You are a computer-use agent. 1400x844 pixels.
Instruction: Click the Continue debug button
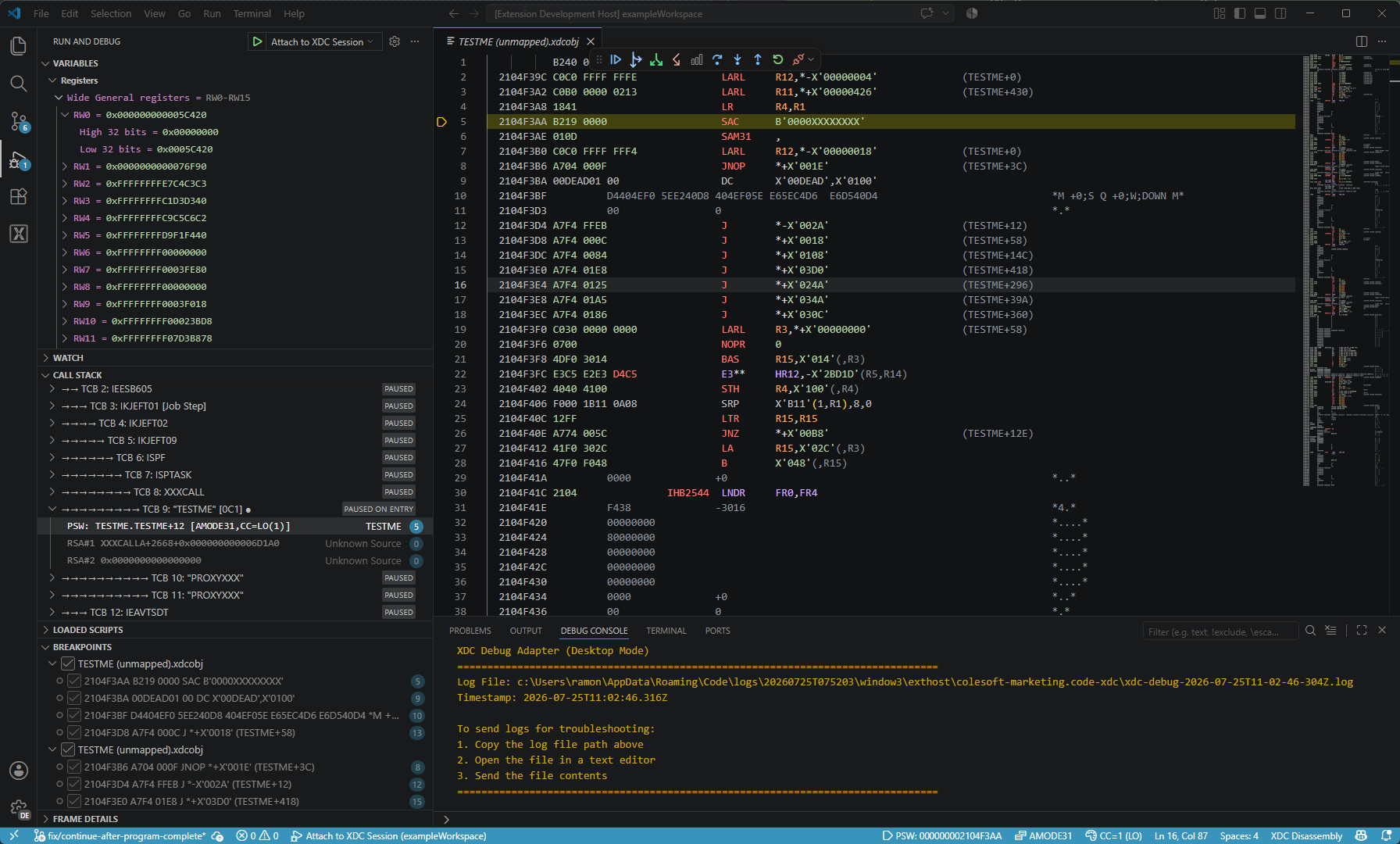coord(616,59)
